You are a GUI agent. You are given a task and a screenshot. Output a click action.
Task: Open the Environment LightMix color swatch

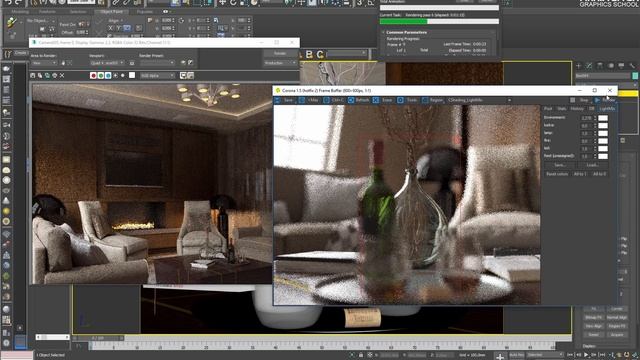click(x=603, y=118)
